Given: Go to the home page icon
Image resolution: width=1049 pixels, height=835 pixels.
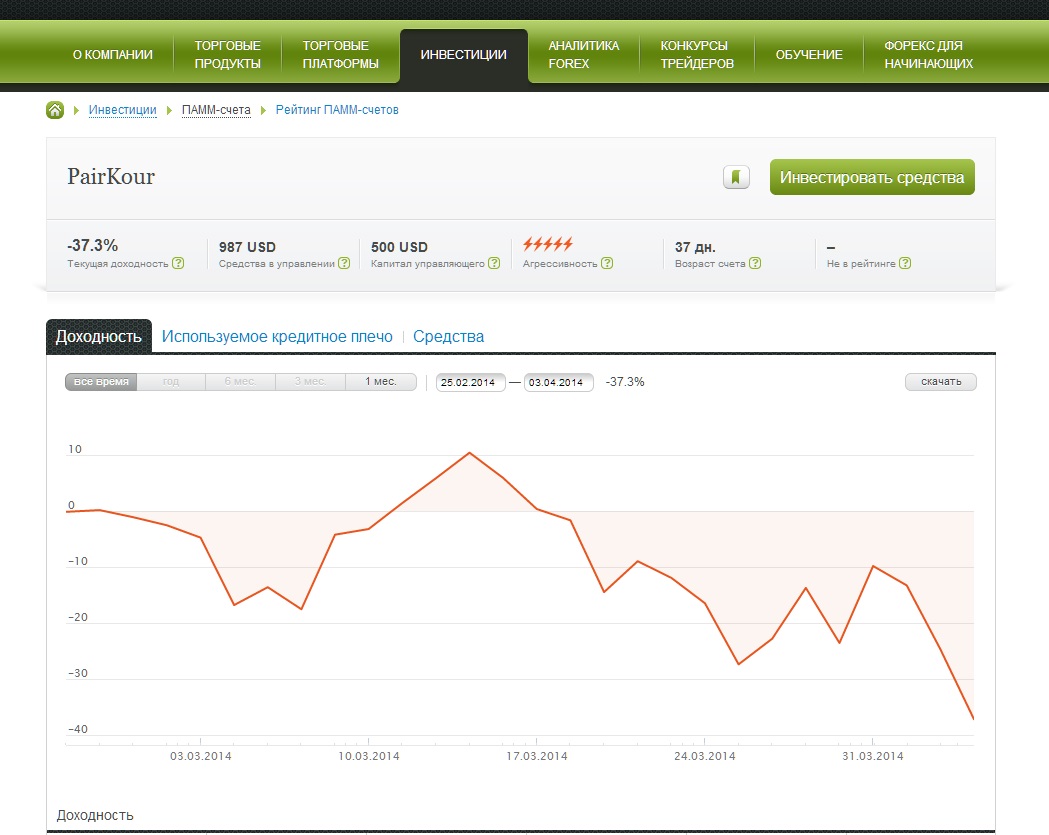Looking at the screenshot, I should point(55,110).
